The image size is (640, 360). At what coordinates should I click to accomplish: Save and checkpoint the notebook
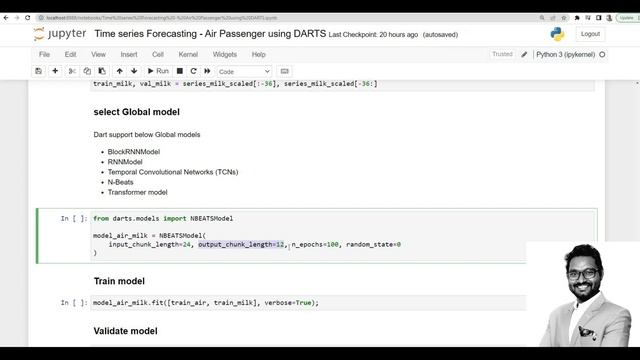click(39, 71)
